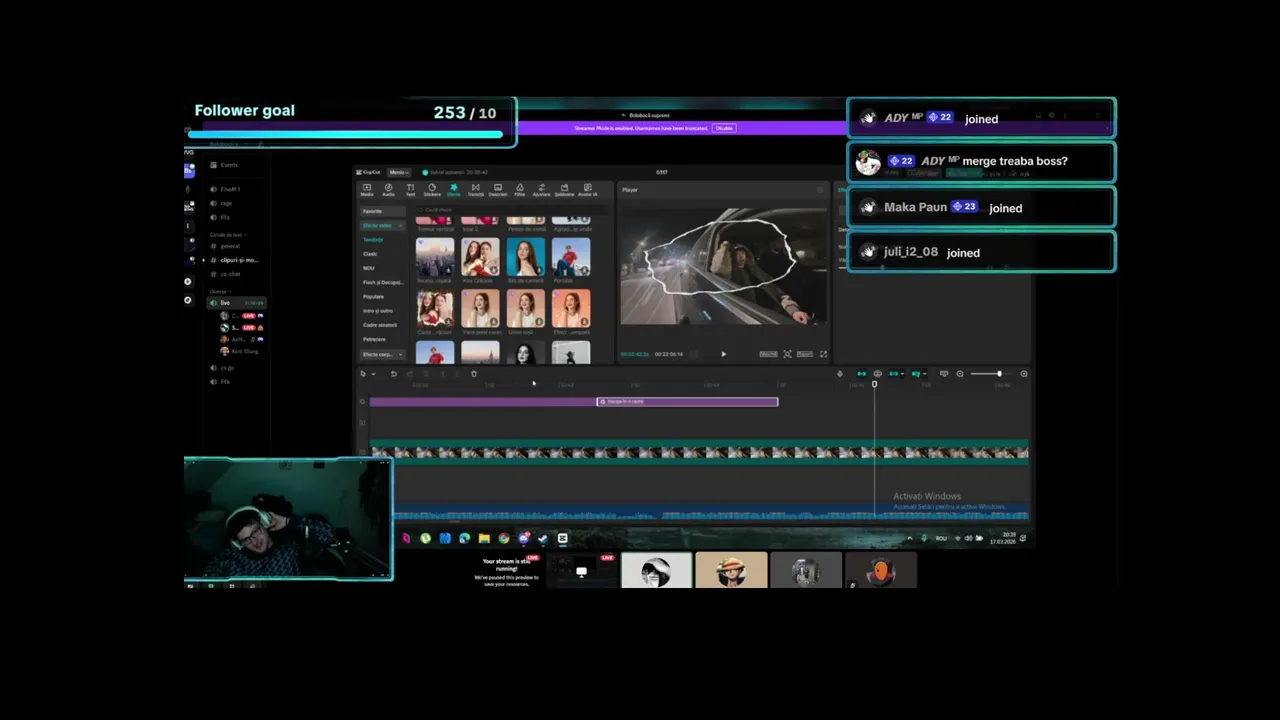The image size is (1280, 720).
Task: Select the Favorite effects category
Action: click(x=383, y=211)
